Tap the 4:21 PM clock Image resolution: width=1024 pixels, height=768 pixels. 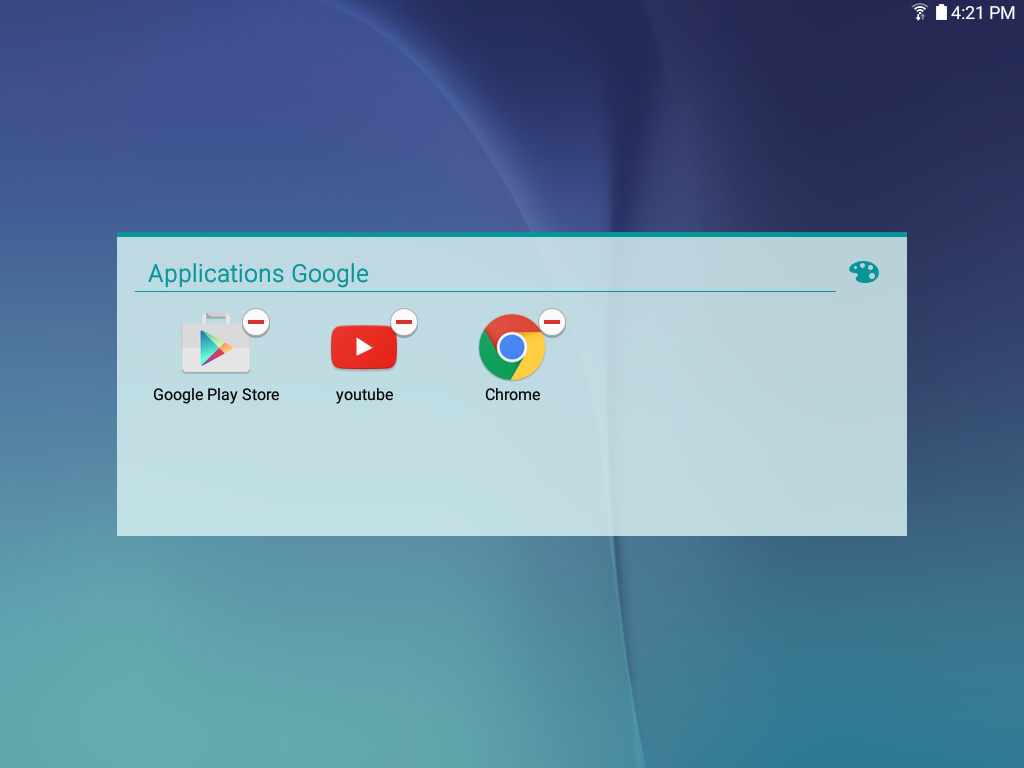click(983, 12)
